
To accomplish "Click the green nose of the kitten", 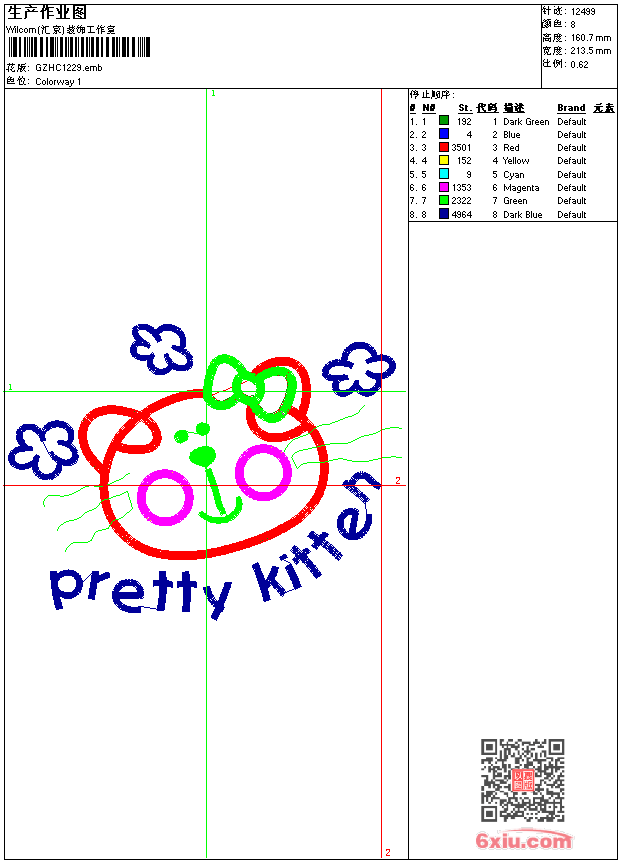I will coord(203,455).
